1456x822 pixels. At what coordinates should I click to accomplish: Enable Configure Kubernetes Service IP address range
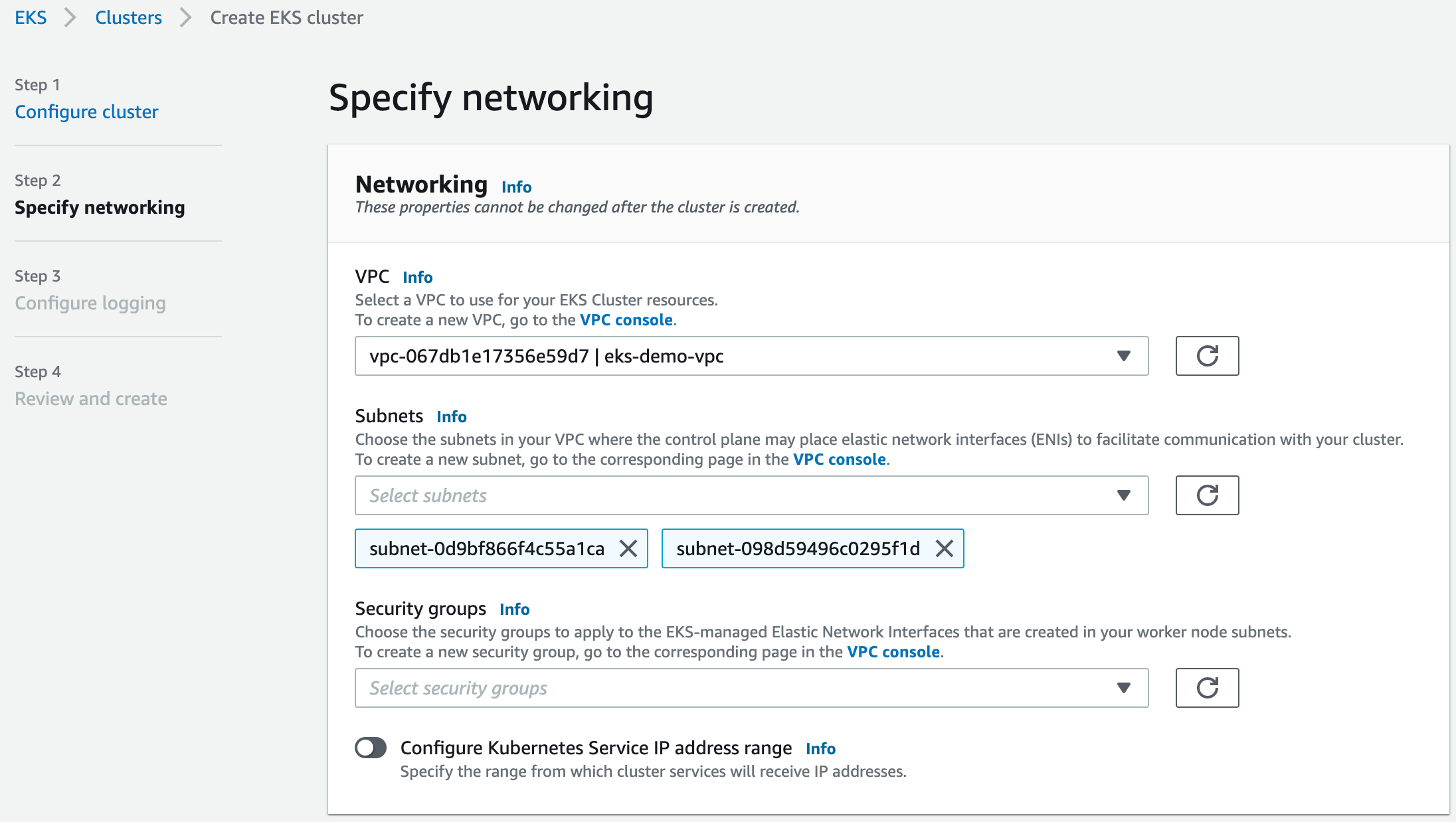click(x=371, y=748)
